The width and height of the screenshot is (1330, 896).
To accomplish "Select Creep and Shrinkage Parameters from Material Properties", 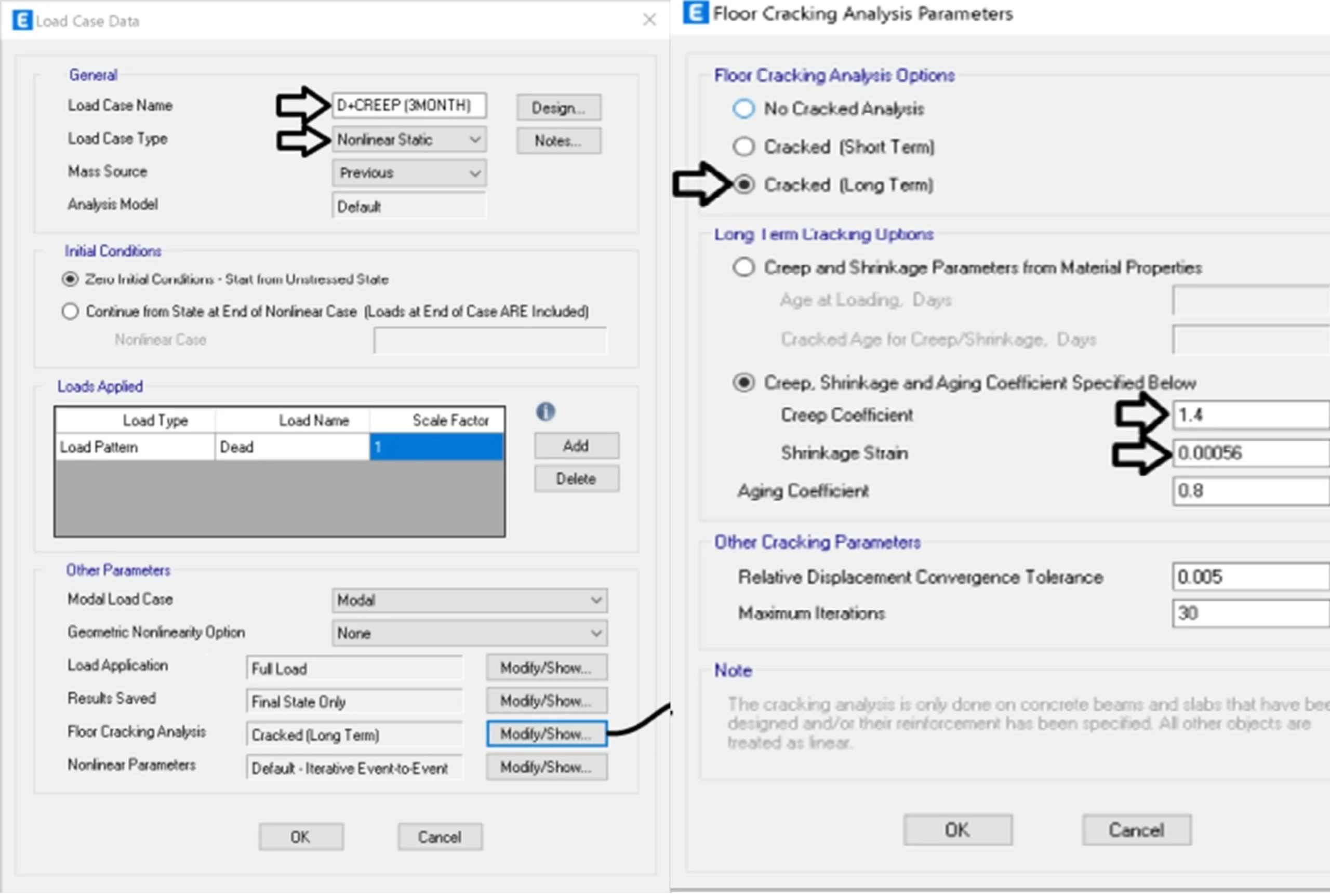I will coord(743,268).
